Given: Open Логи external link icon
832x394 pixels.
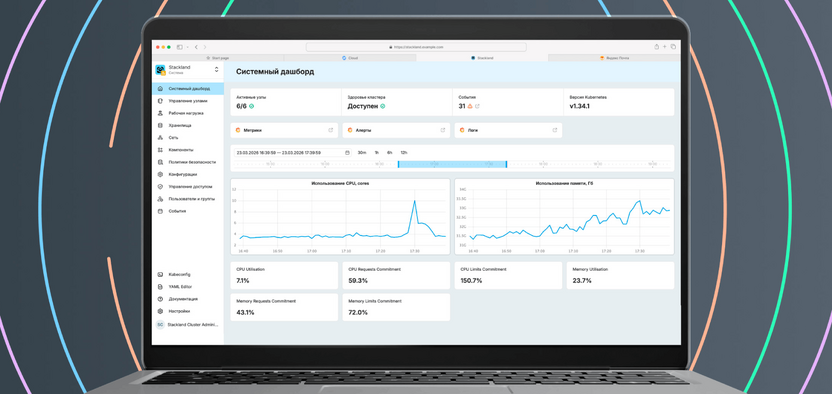Looking at the screenshot, I should [x=555, y=130].
